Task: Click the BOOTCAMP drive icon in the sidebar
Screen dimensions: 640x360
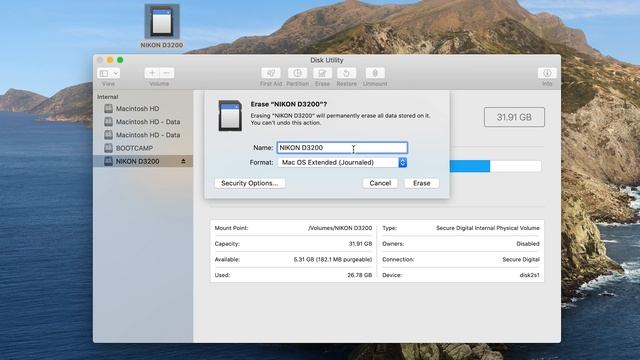Action: tap(108, 148)
